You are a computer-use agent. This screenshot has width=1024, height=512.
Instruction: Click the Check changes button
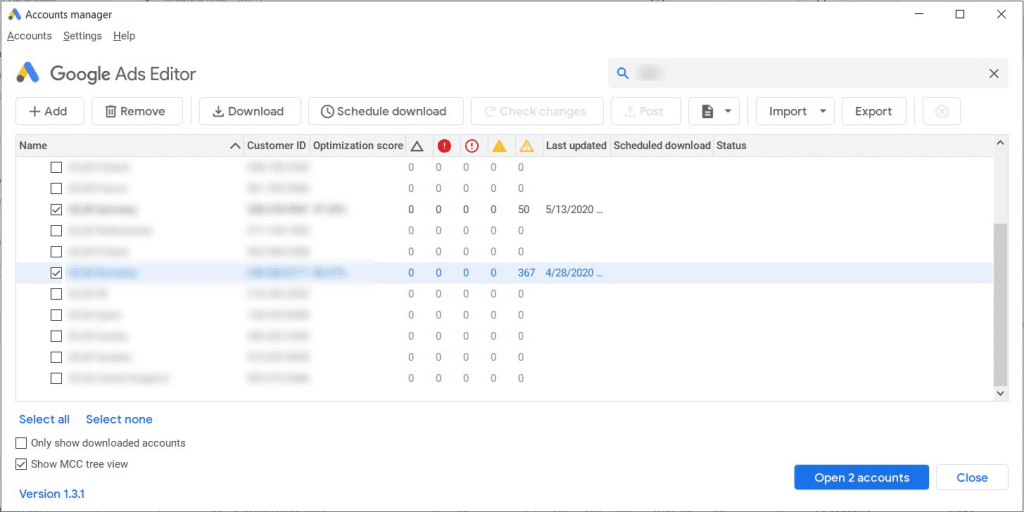click(x=536, y=112)
